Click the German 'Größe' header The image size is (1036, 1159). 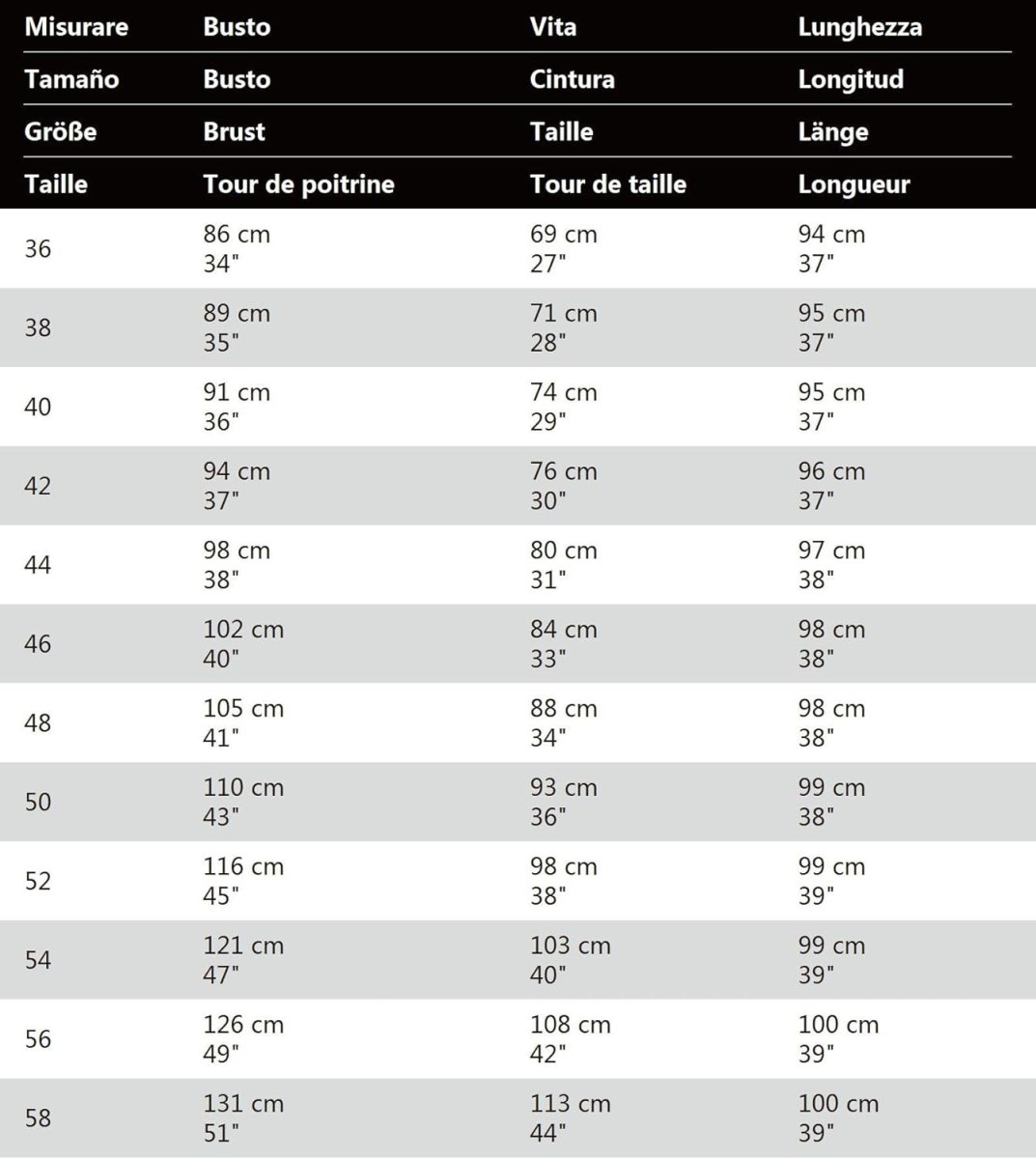click(60, 131)
